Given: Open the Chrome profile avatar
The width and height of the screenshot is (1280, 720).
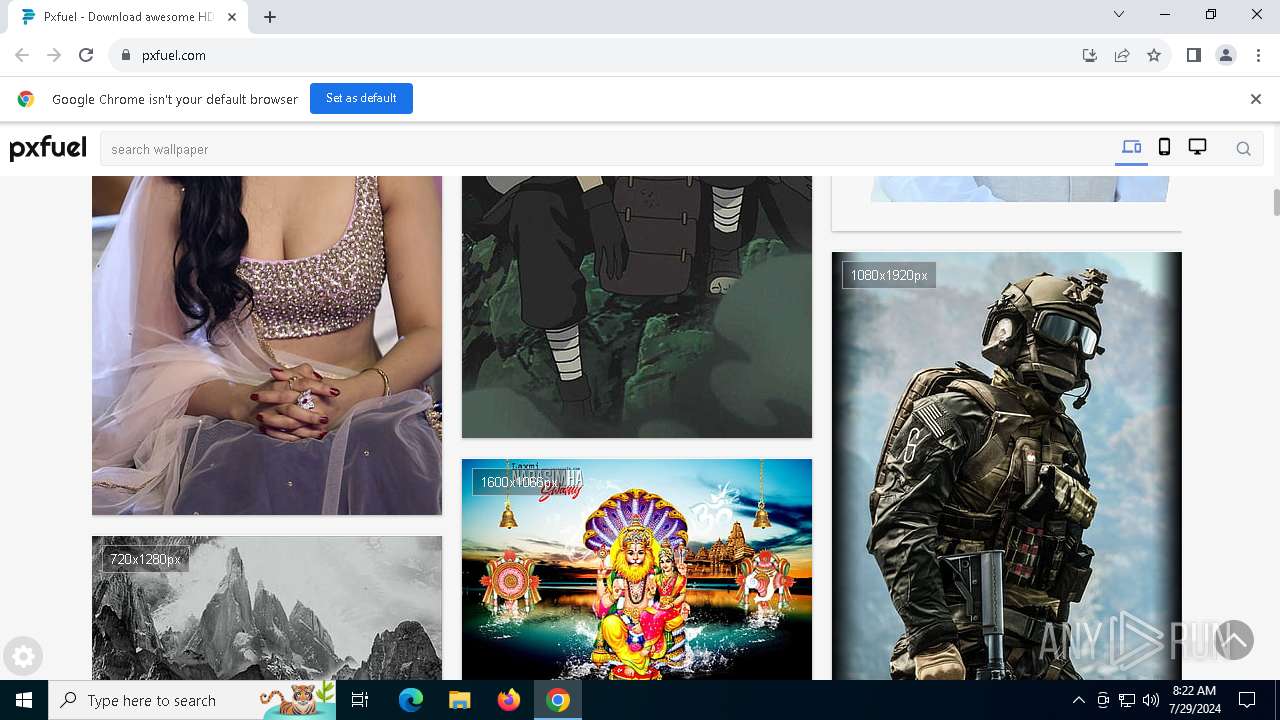Looking at the screenshot, I should click(x=1225, y=55).
